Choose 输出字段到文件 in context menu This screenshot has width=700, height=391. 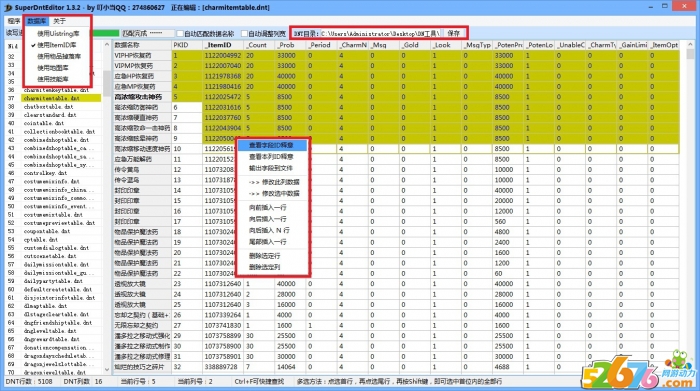[x=271, y=168]
